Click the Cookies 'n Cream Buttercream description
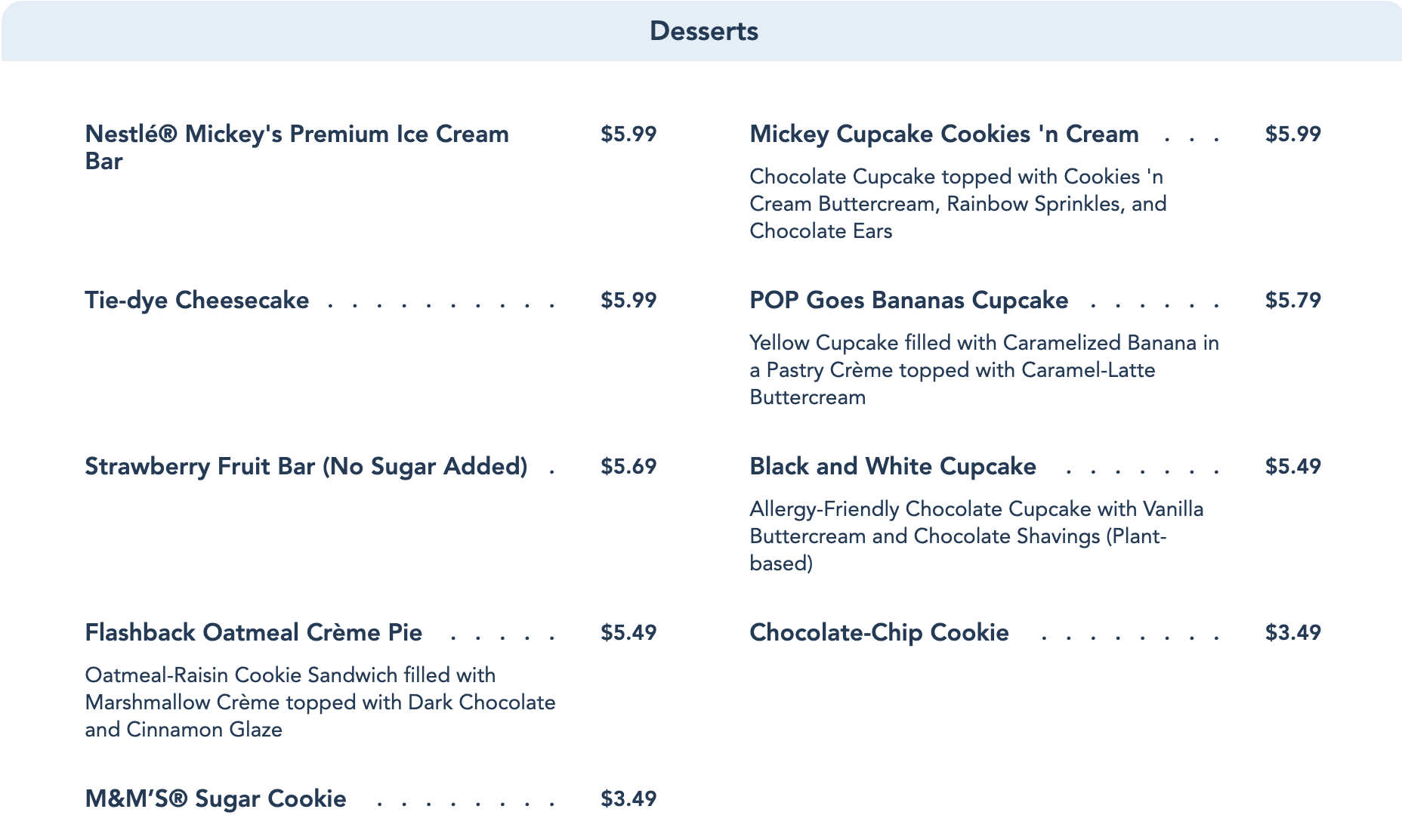The height and width of the screenshot is (840, 1402). (x=957, y=203)
